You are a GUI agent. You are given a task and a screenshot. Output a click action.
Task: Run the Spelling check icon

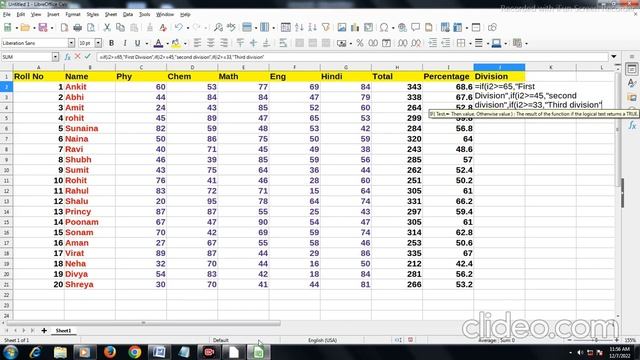tap(231, 28)
